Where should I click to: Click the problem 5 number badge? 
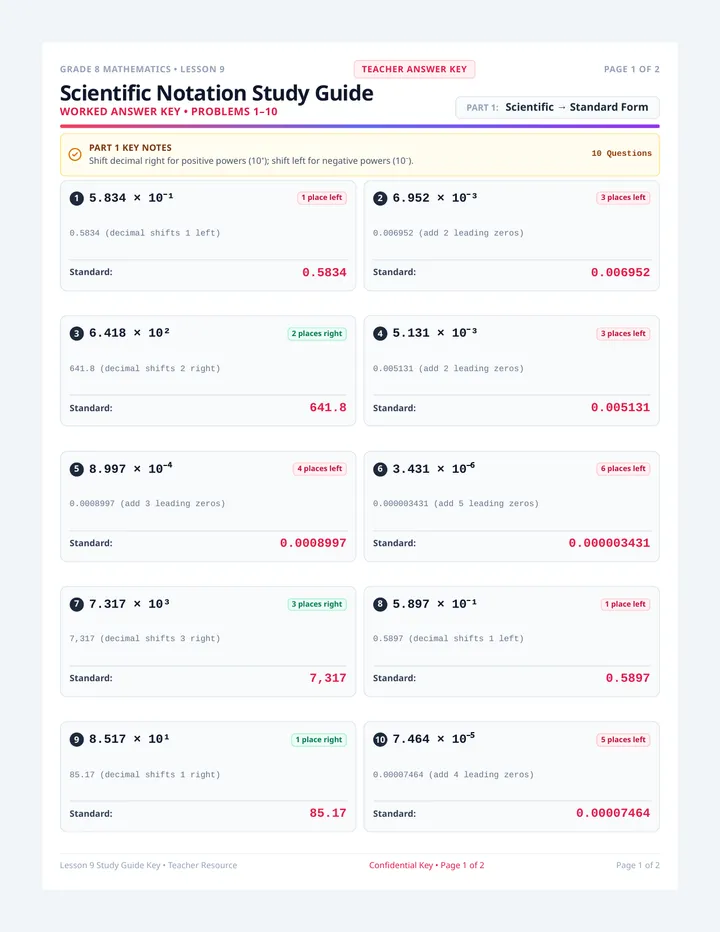pos(77,469)
